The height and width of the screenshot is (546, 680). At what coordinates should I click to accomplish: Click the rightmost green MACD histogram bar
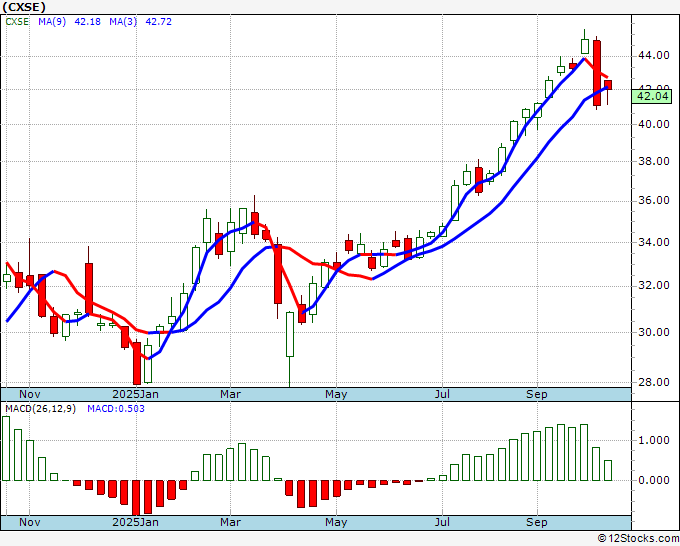click(608, 470)
